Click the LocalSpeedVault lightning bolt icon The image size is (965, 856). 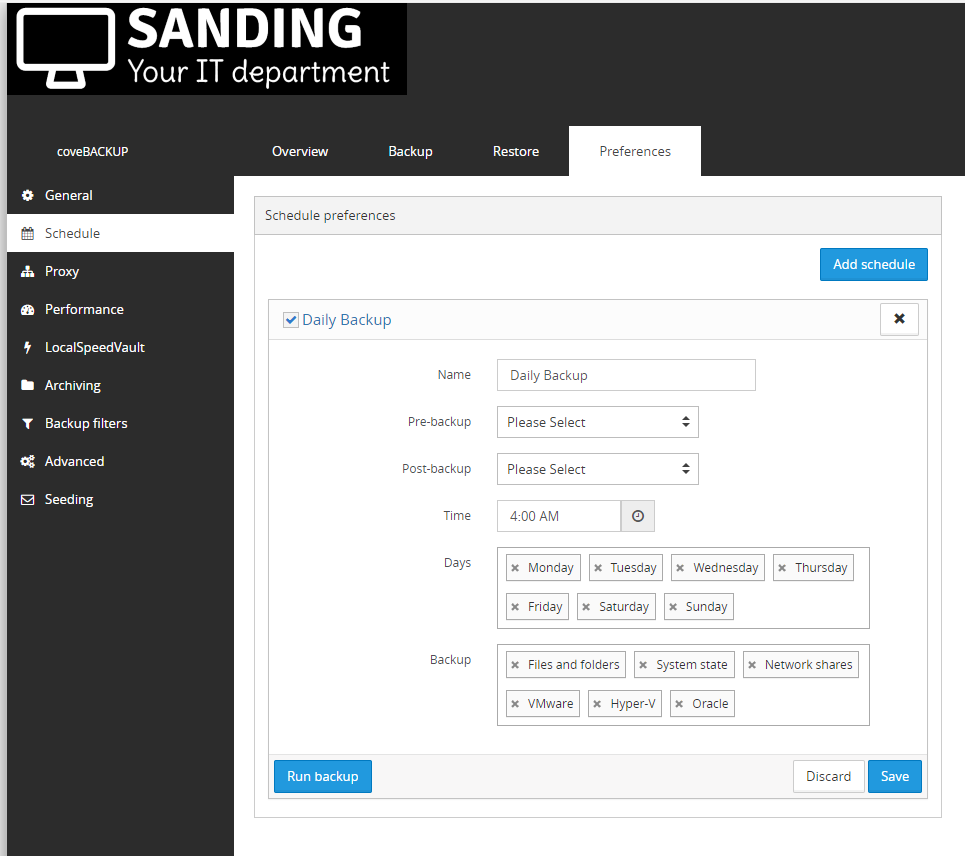coord(28,348)
